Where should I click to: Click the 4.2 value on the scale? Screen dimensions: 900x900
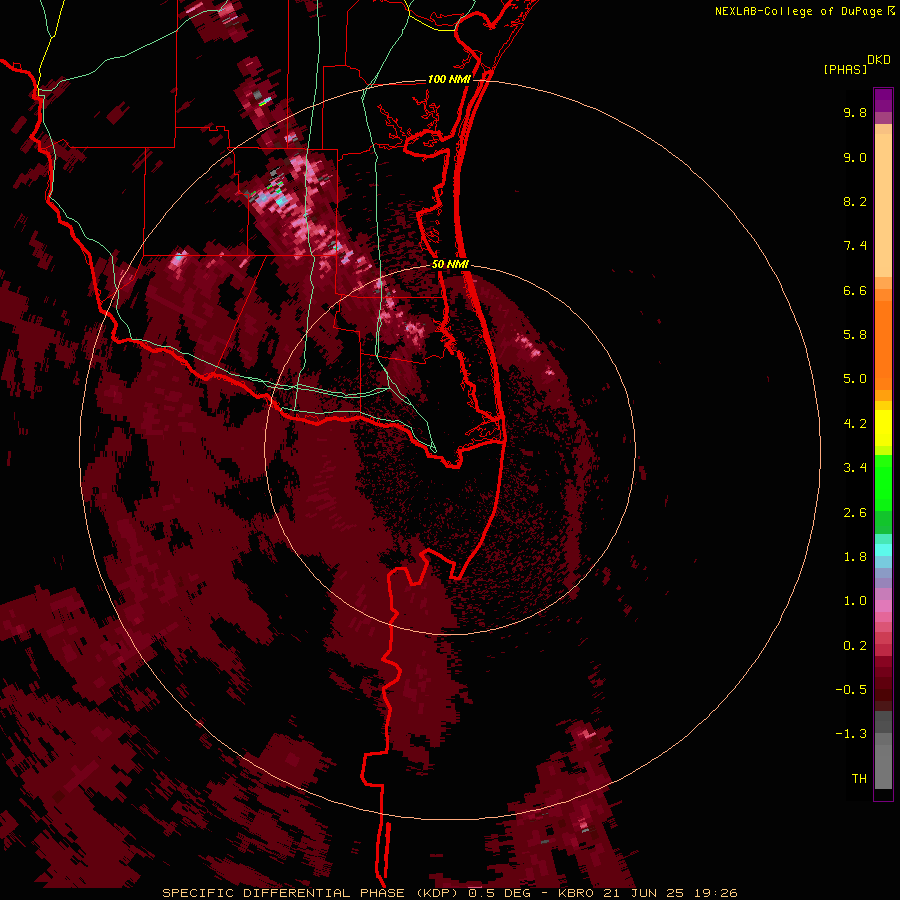[855, 424]
